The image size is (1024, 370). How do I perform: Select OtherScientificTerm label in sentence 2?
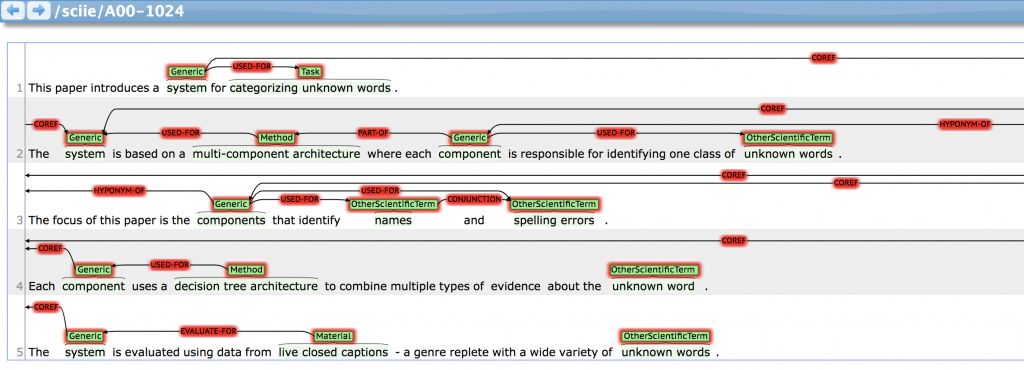[788, 138]
